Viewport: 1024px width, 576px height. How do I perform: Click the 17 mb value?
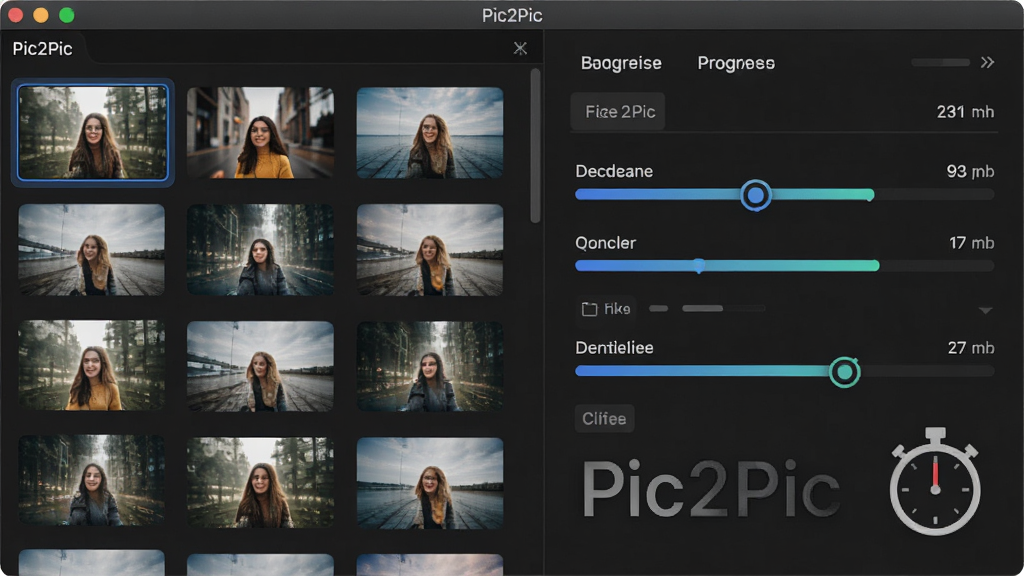click(971, 243)
